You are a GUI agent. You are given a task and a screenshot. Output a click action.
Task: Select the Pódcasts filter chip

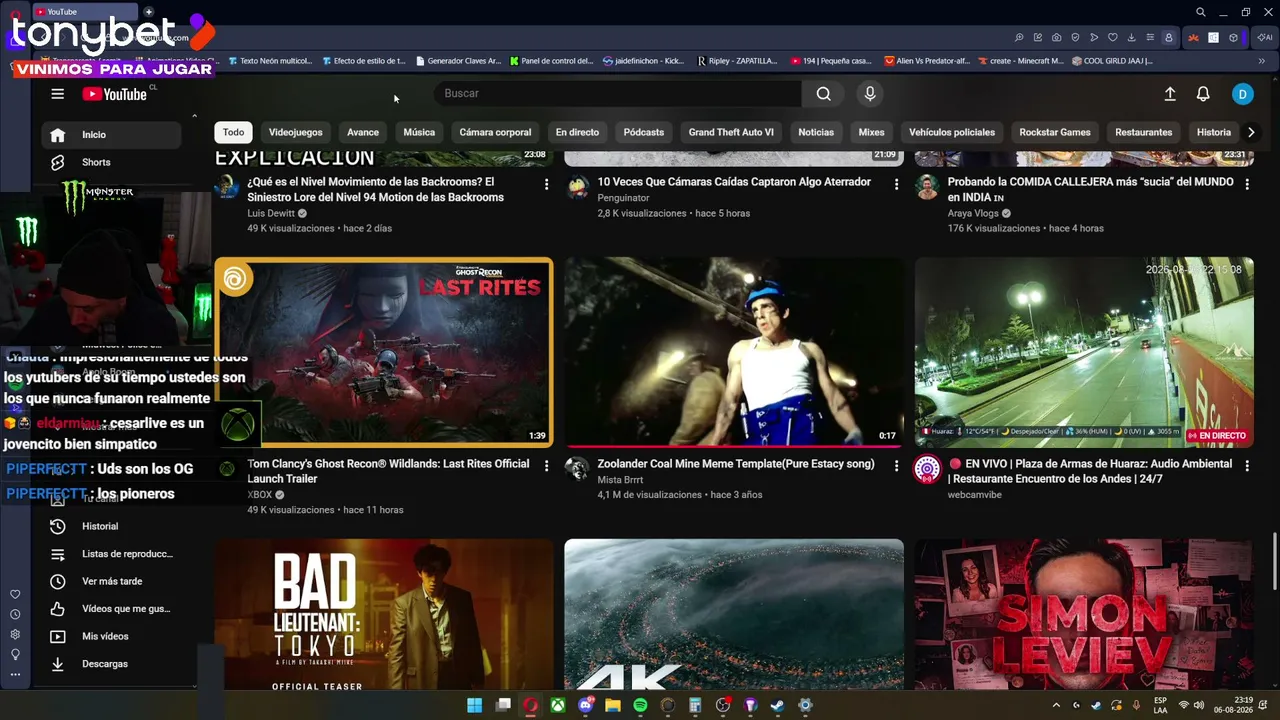[644, 132]
